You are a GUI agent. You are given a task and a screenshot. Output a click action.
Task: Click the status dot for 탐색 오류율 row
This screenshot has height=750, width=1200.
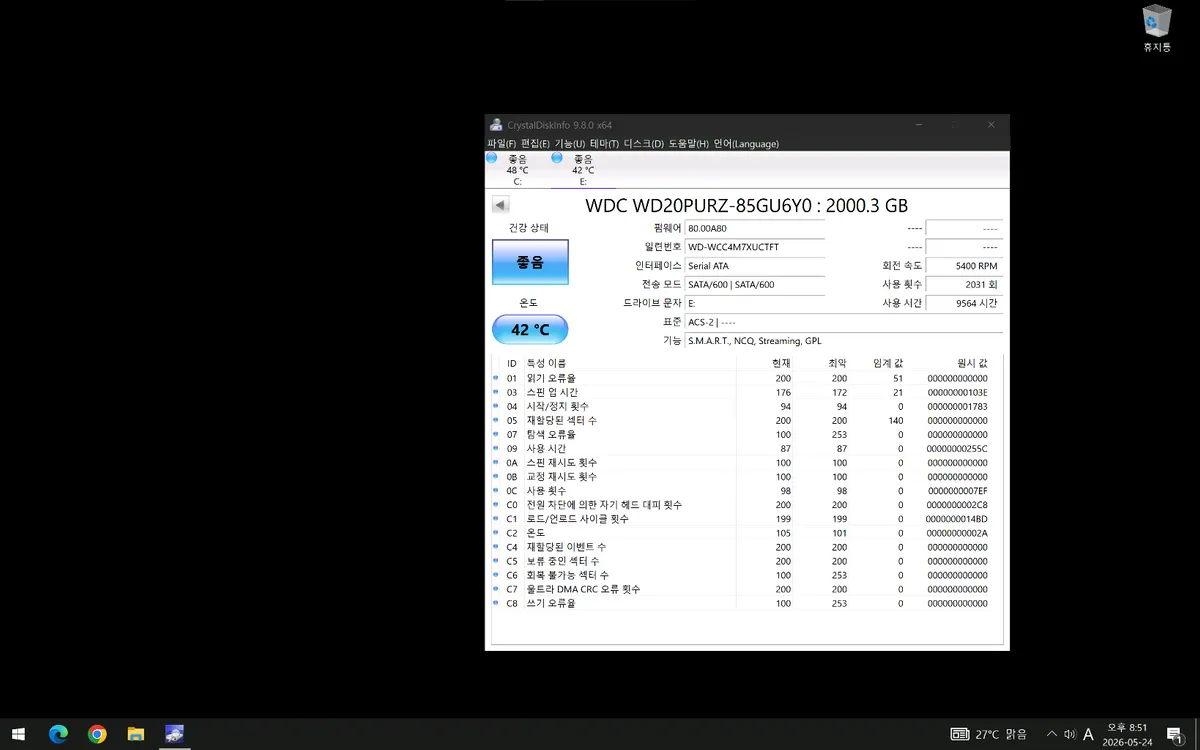click(495, 434)
